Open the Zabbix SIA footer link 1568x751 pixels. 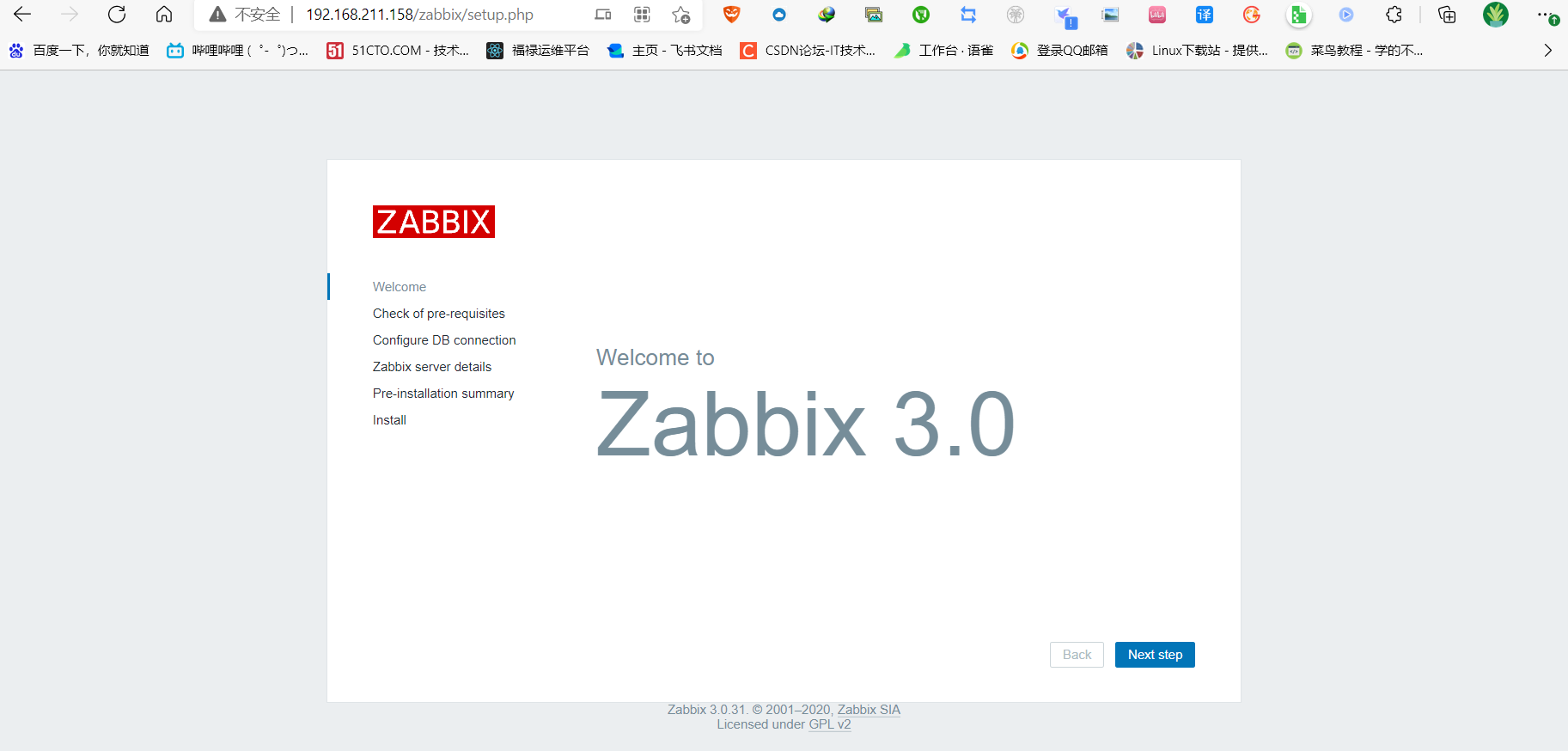(x=869, y=710)
